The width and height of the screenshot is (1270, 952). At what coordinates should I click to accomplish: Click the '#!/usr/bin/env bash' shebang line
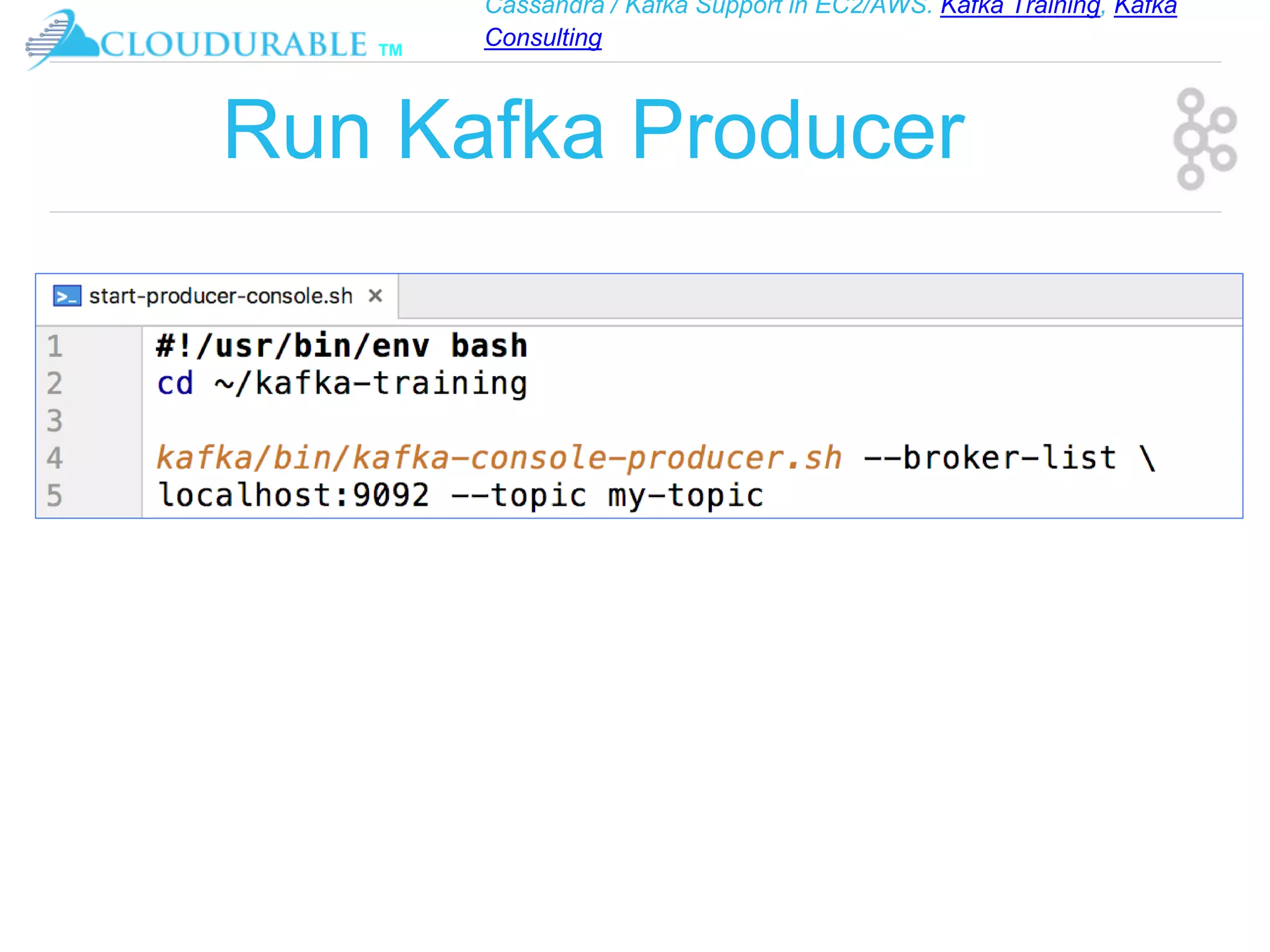(x=342, y=346)
